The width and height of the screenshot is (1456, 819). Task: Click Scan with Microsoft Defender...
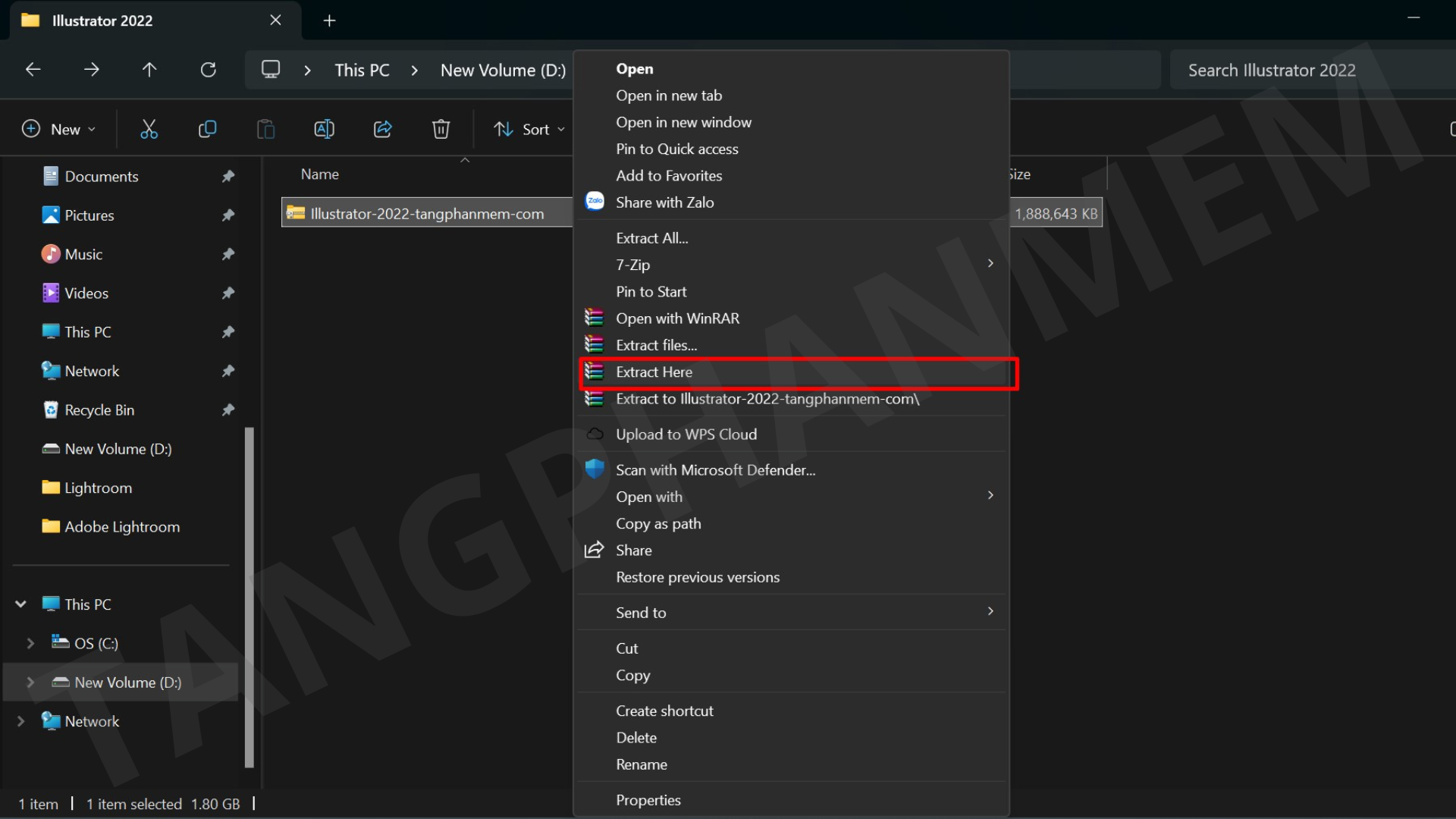[792, 470]
